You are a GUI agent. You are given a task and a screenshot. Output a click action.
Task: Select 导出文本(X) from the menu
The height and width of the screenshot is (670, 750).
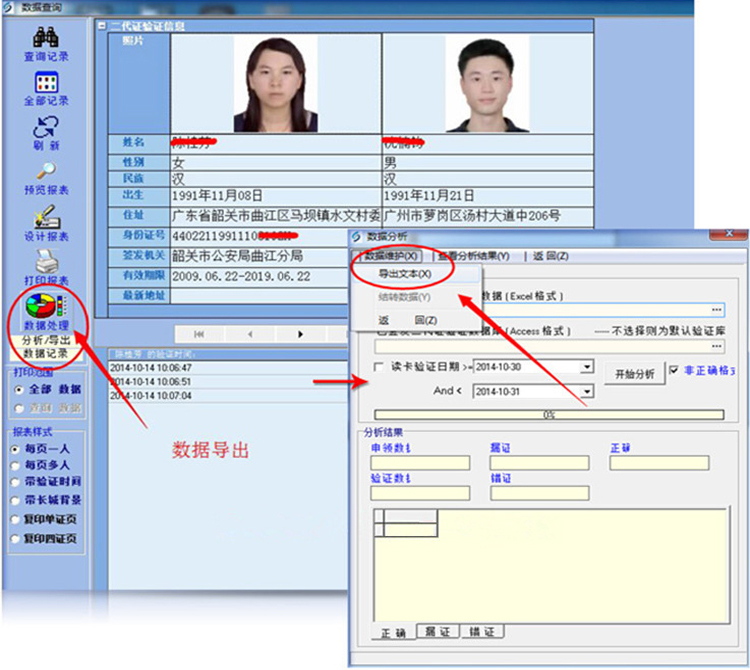404,274
